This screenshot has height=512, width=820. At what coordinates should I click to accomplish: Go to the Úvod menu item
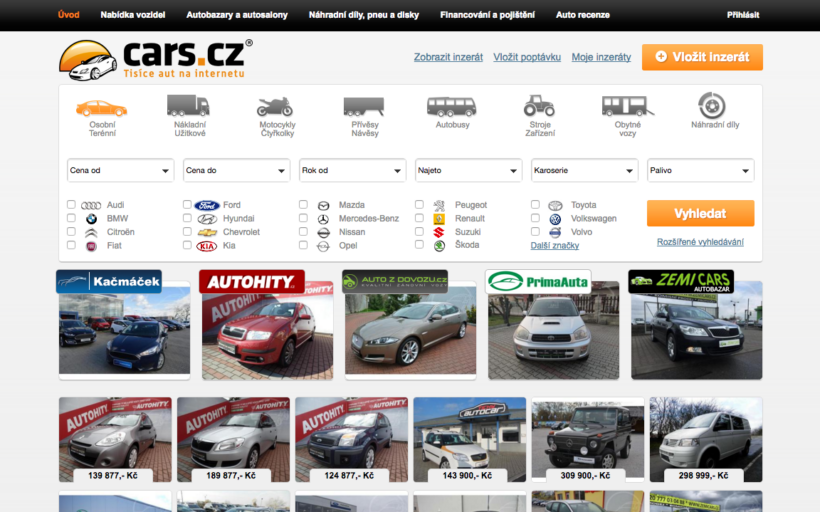pyautogui.click(x=69, y=15)
